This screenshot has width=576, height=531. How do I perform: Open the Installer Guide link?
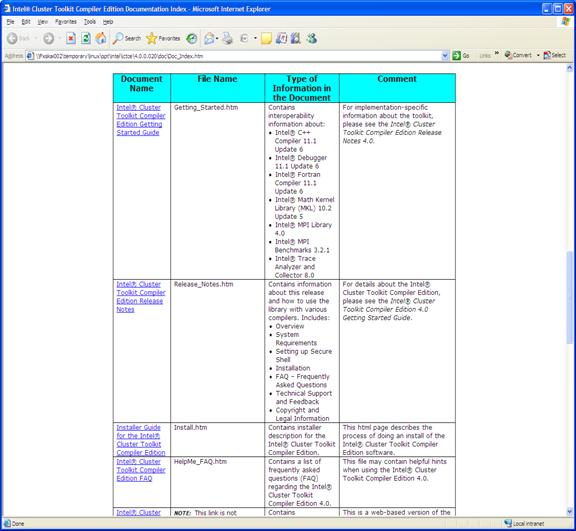(141, 440)
